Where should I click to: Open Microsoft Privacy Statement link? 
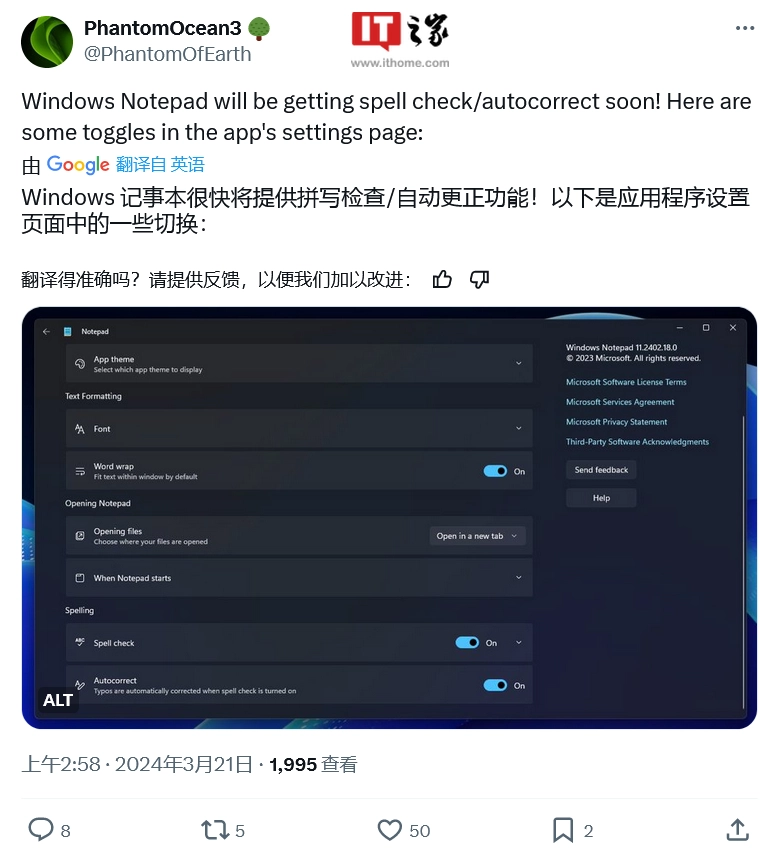tap(616, 422)
